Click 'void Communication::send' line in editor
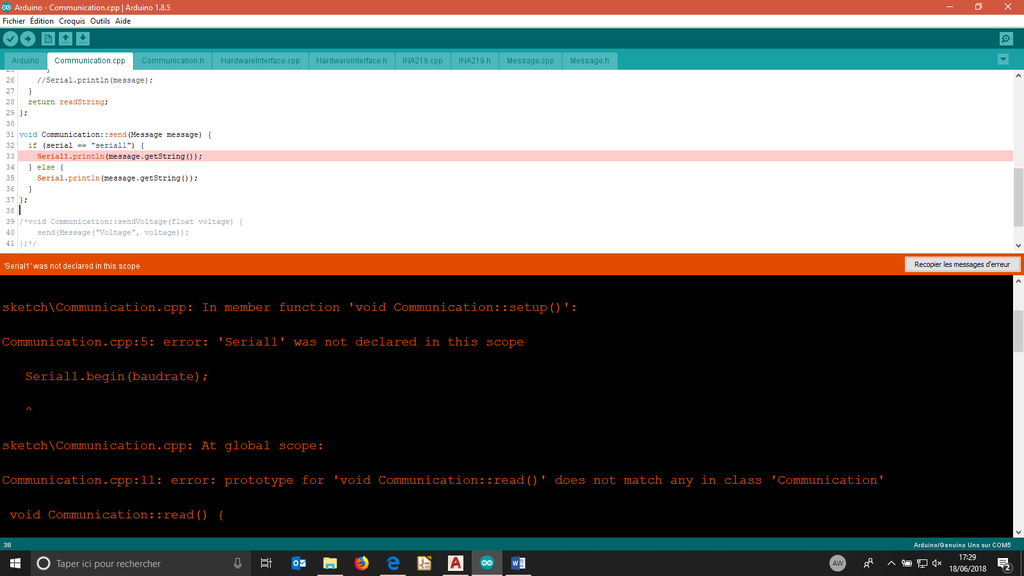The image size is (1024, 576). [115, 135]
